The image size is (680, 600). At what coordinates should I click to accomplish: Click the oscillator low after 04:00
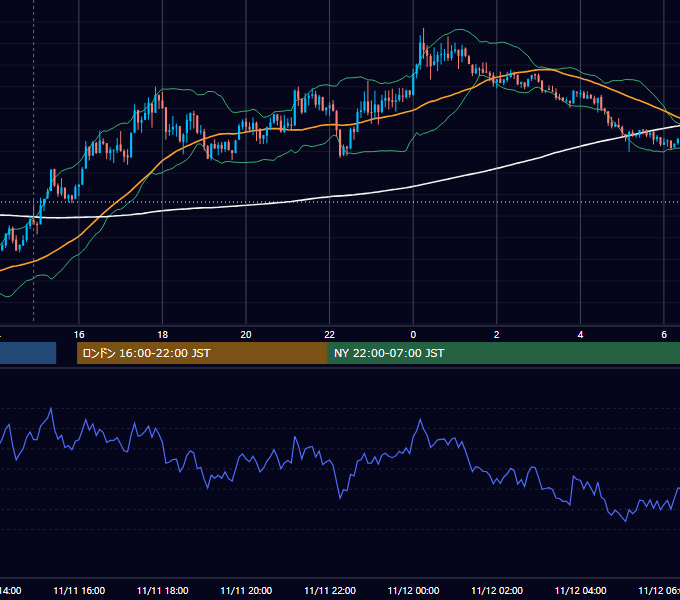point(625,520)
